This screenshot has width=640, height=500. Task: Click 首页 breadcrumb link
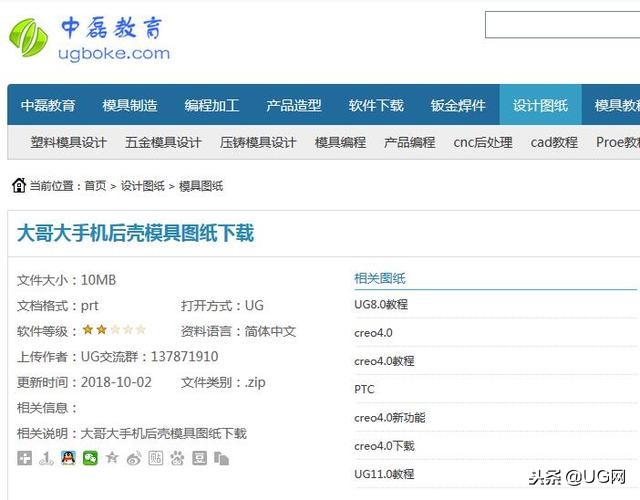pyautogui.click(x=95, y=186)
